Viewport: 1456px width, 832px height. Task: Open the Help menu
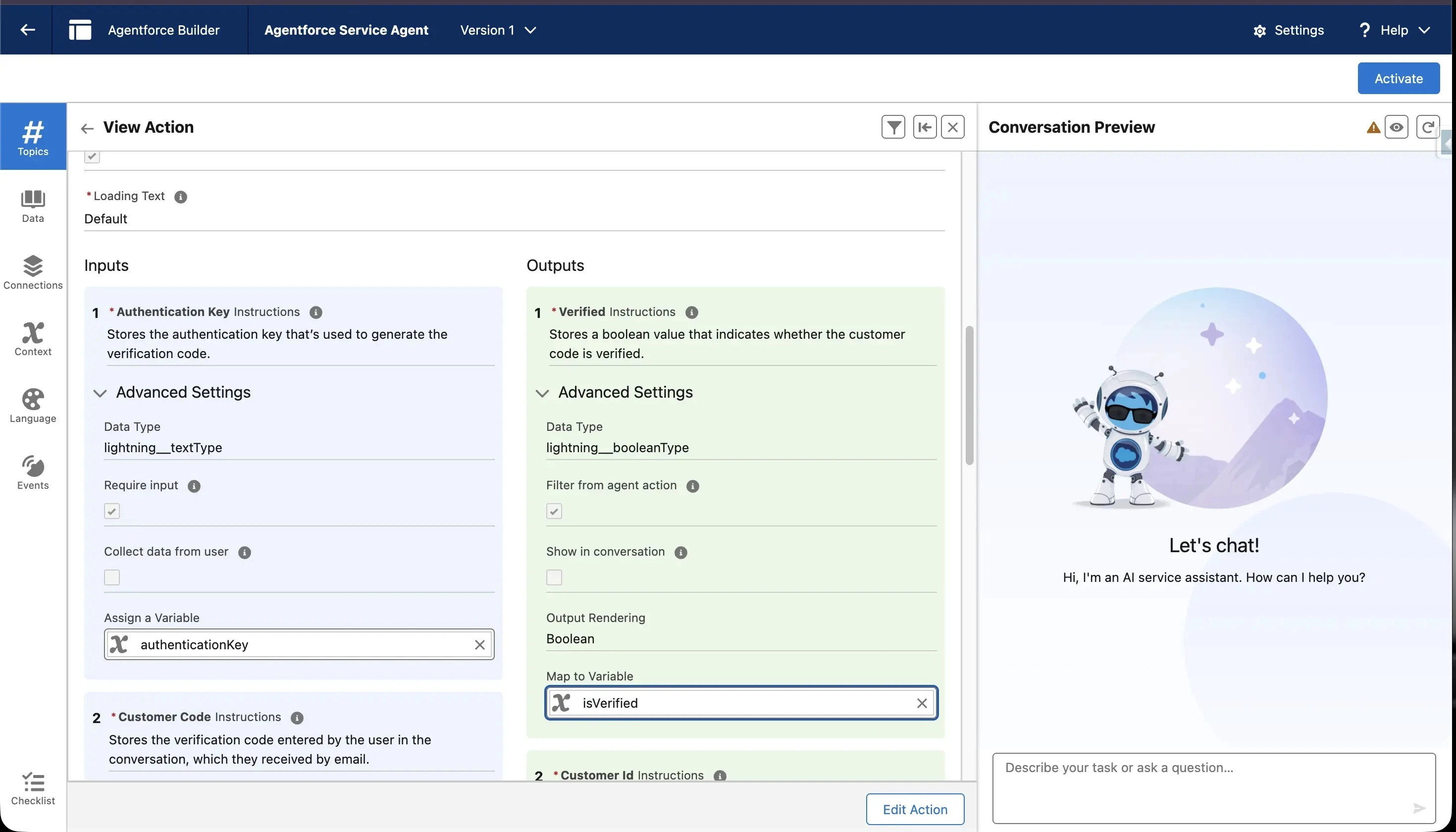(1394, 30)
